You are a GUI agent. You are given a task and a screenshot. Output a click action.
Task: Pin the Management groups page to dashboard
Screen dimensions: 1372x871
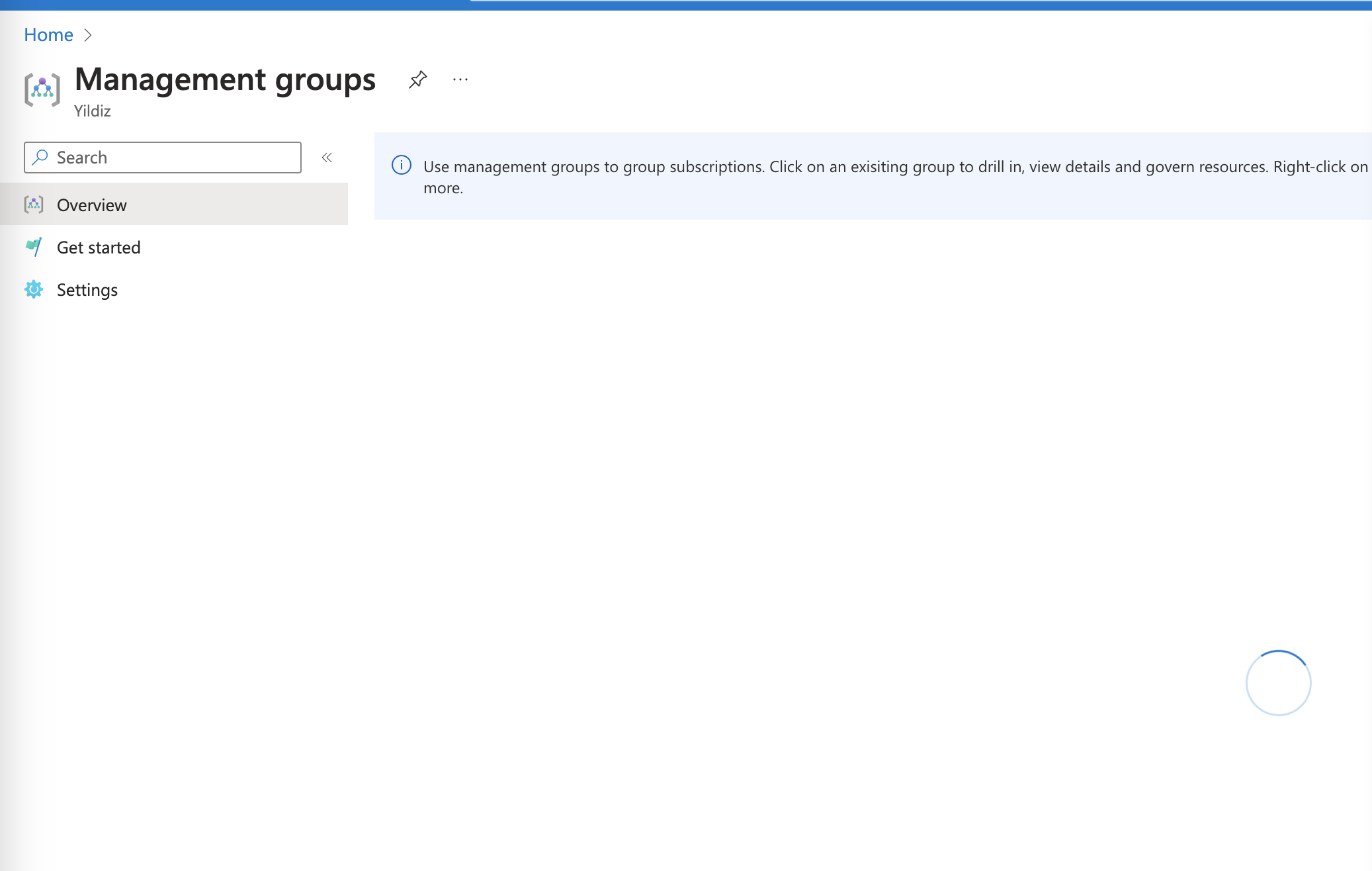418,79
